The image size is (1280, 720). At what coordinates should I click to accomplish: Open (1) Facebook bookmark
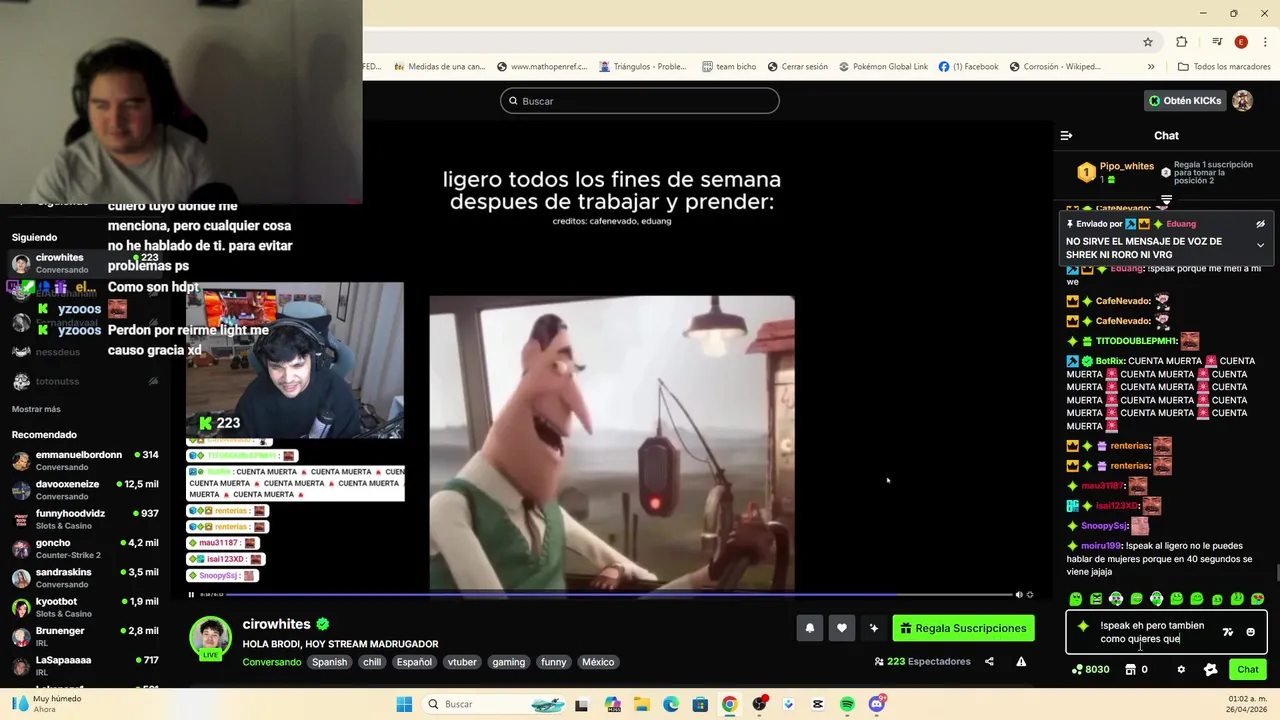[968, 67]
